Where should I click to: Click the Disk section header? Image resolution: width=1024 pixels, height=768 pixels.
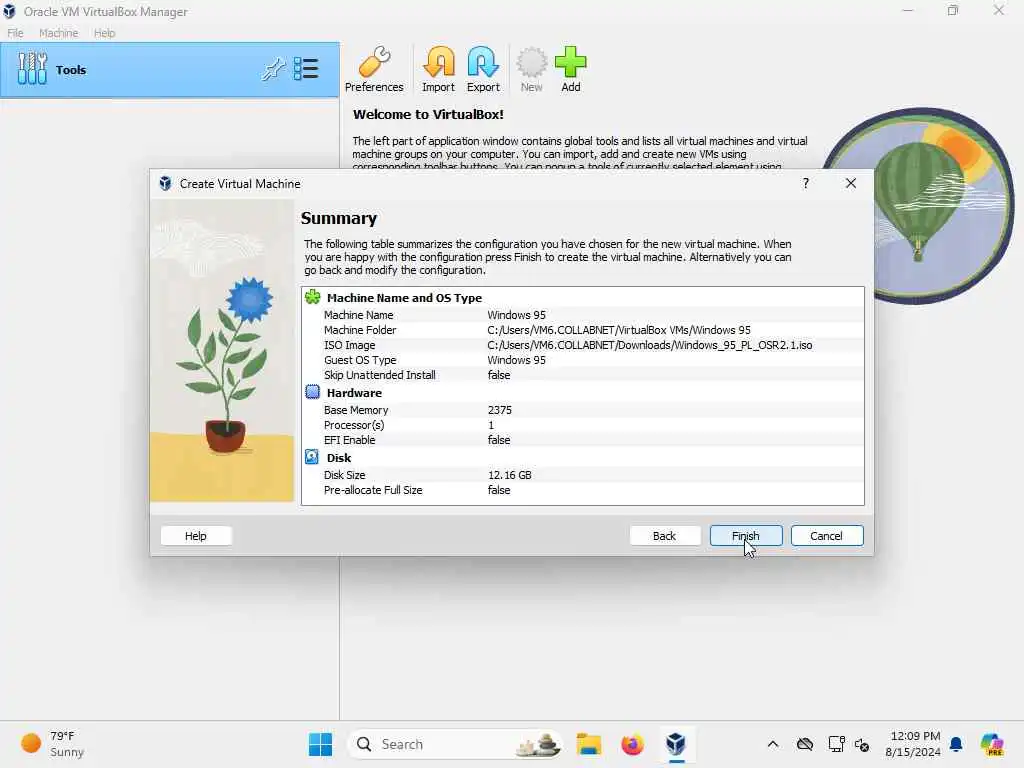tap(339, 458)
